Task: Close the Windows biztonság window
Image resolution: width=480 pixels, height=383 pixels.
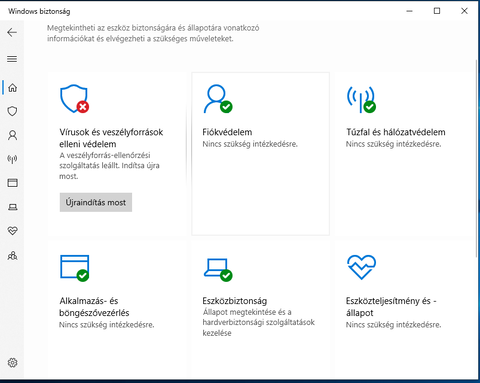Action: [464, 11]
